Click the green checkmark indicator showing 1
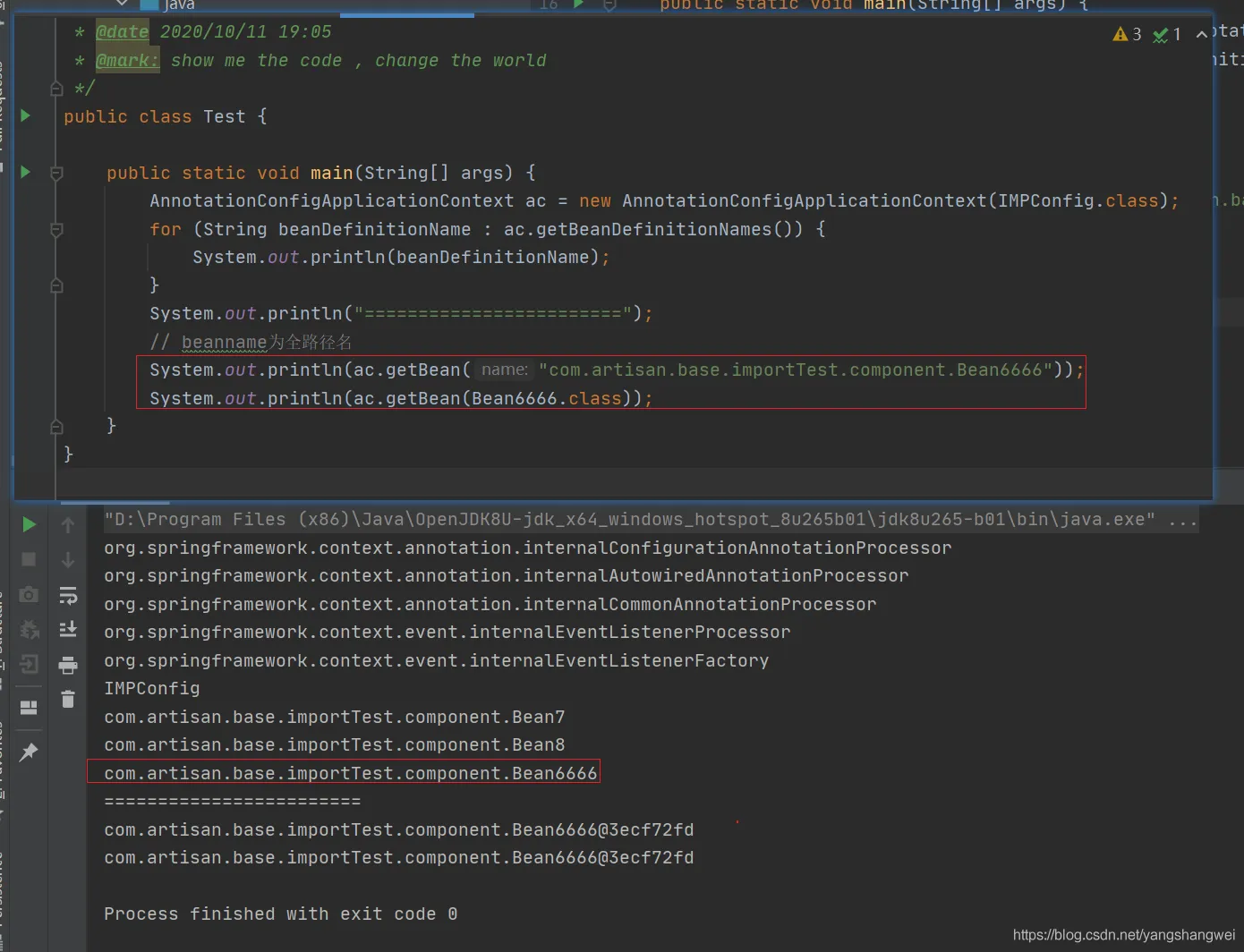The height and width of the screenshot is (952, 1244). [1167, 34]
